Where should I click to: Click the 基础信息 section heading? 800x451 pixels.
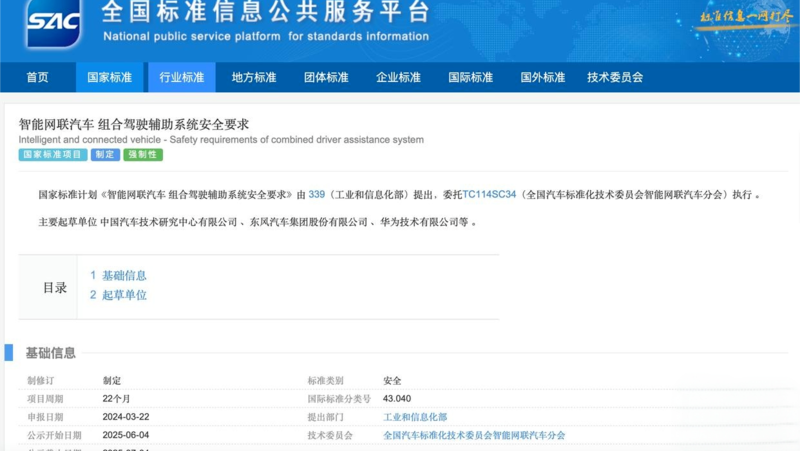[x=51, y=353]
